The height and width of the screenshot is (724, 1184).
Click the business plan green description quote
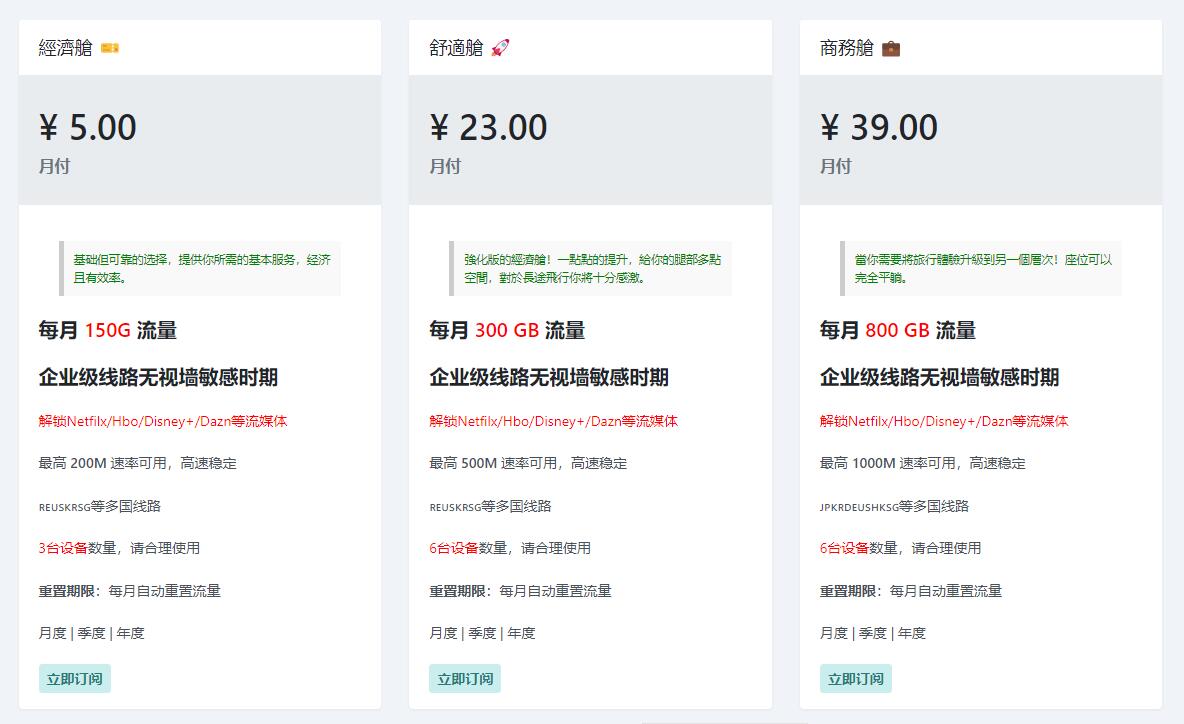click(x=982, y=268)
